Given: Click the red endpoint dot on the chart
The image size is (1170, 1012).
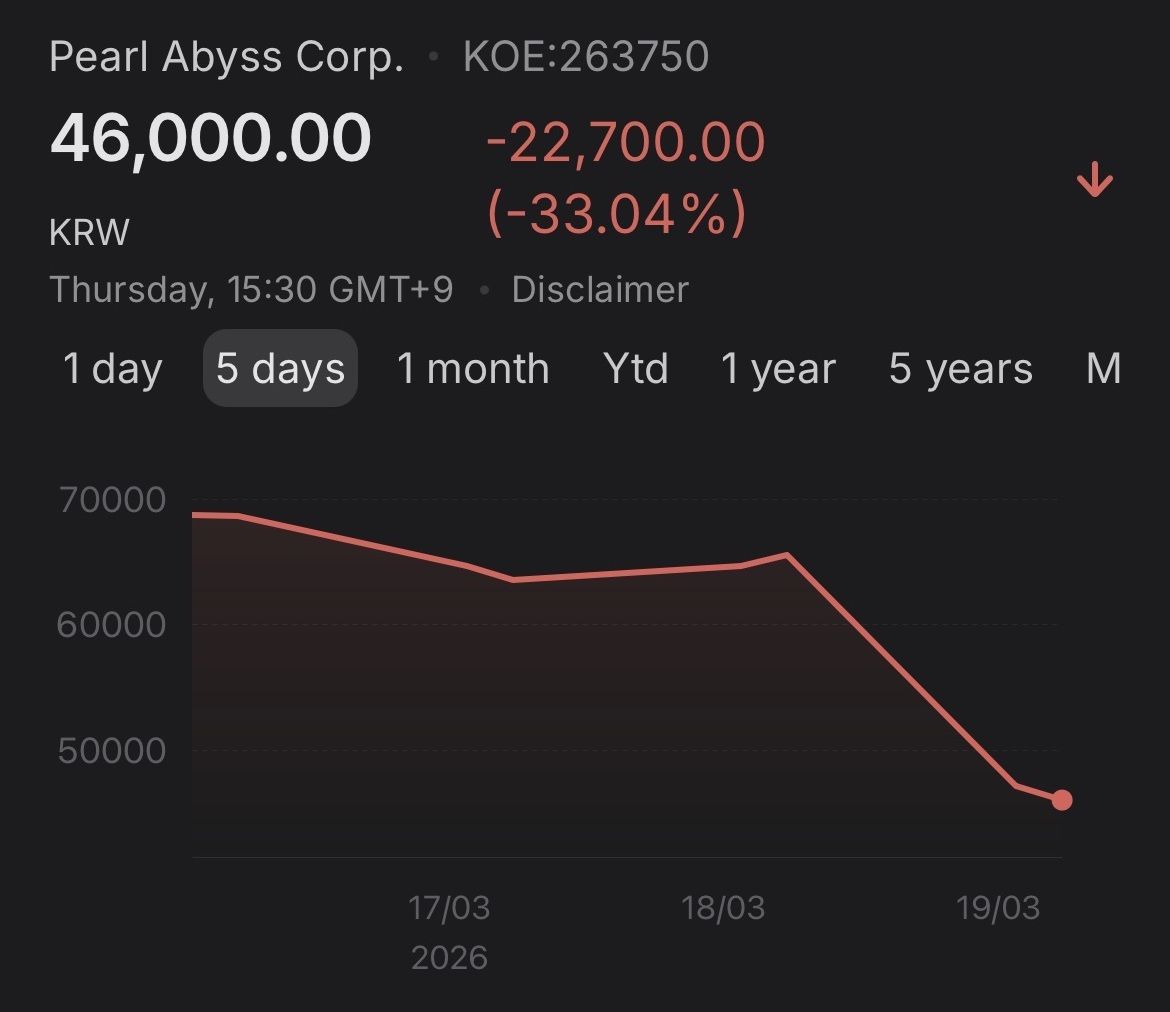Looking at the screenshot, I should [1062, 800].
